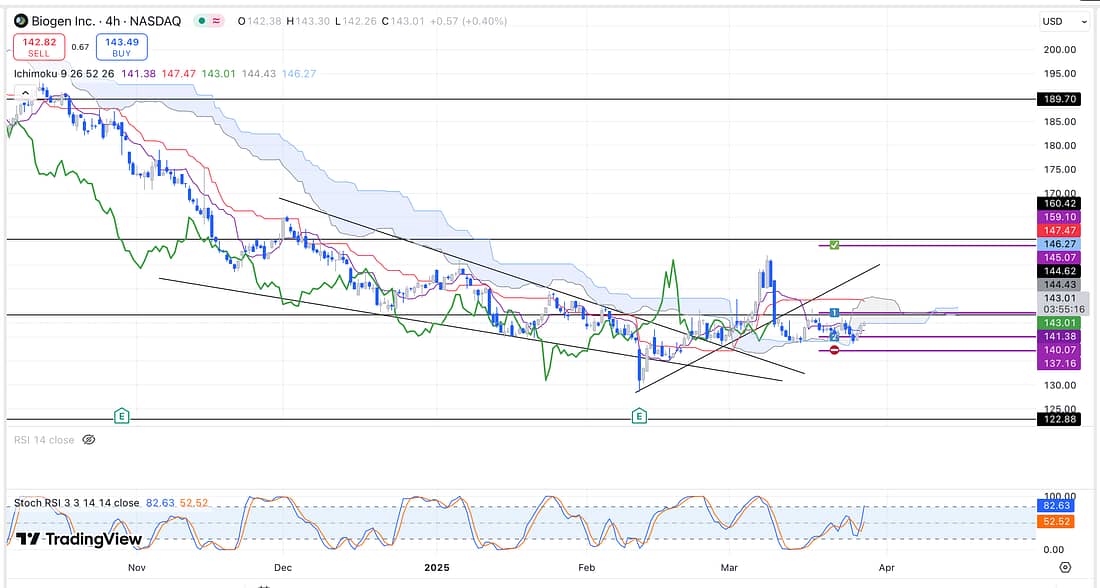Click the purple 137.16 price axis label

[x=1059, y=363]
